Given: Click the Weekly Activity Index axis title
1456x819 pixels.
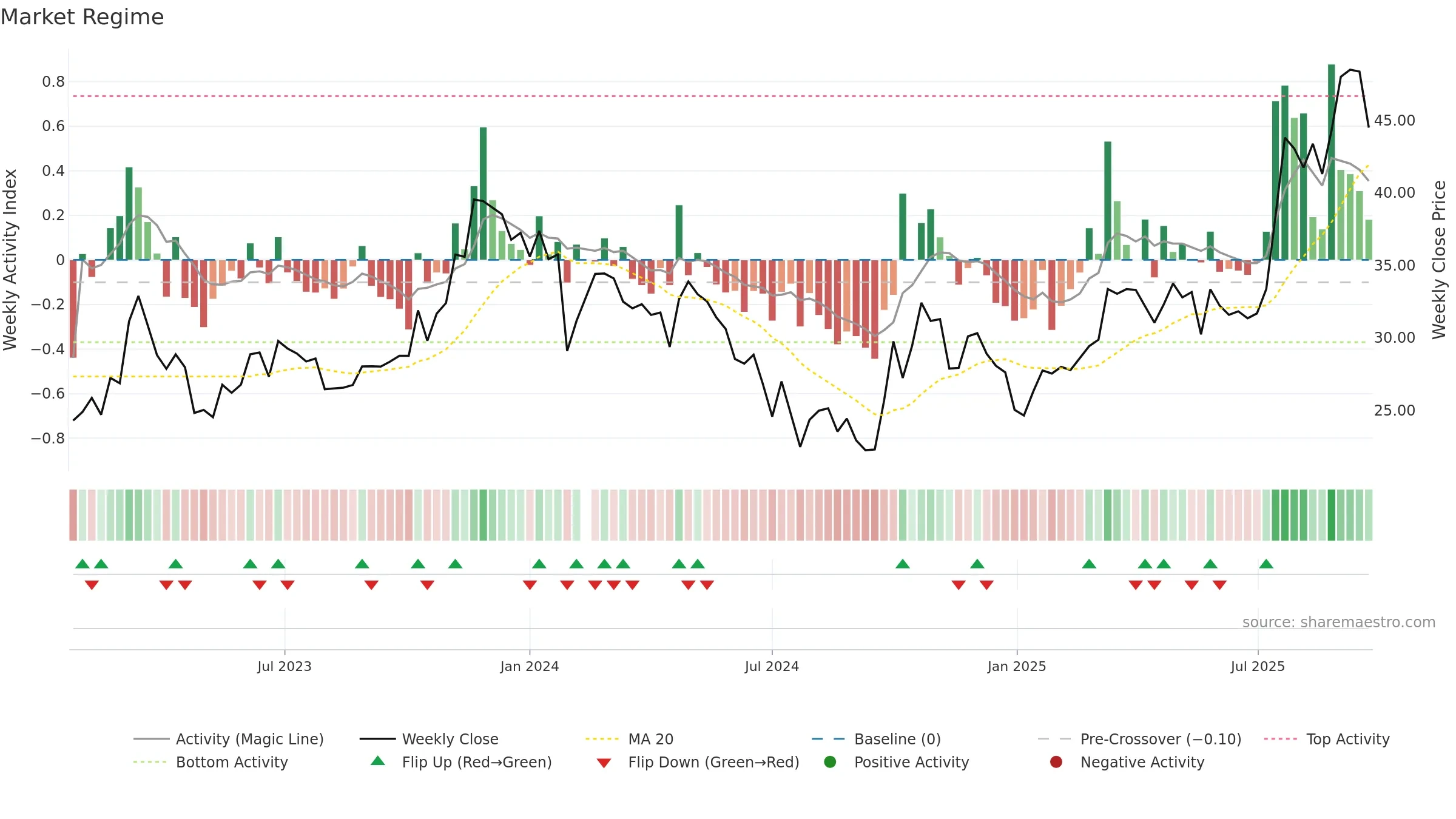Looking at the screenshot, I should pos(10,260).
